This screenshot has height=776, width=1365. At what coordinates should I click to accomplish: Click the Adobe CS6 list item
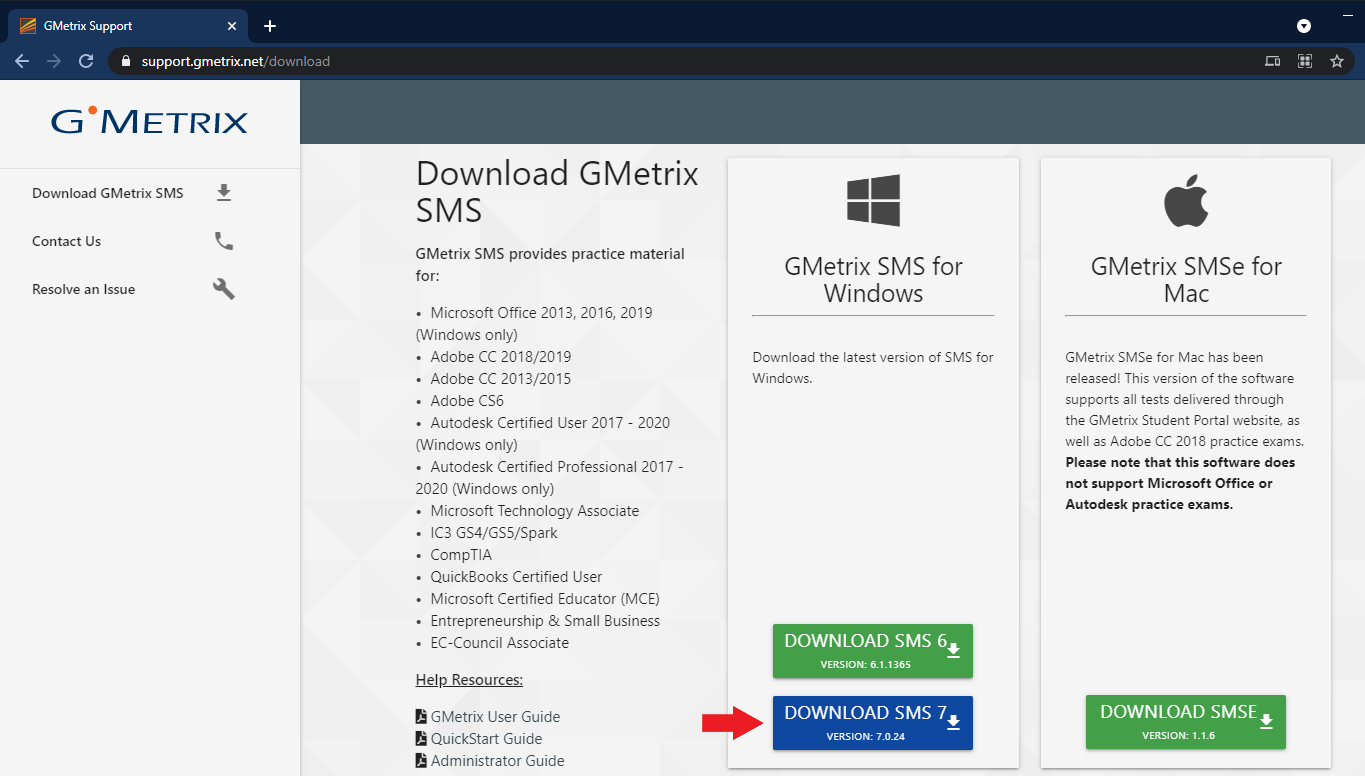[x=467, y=401]
